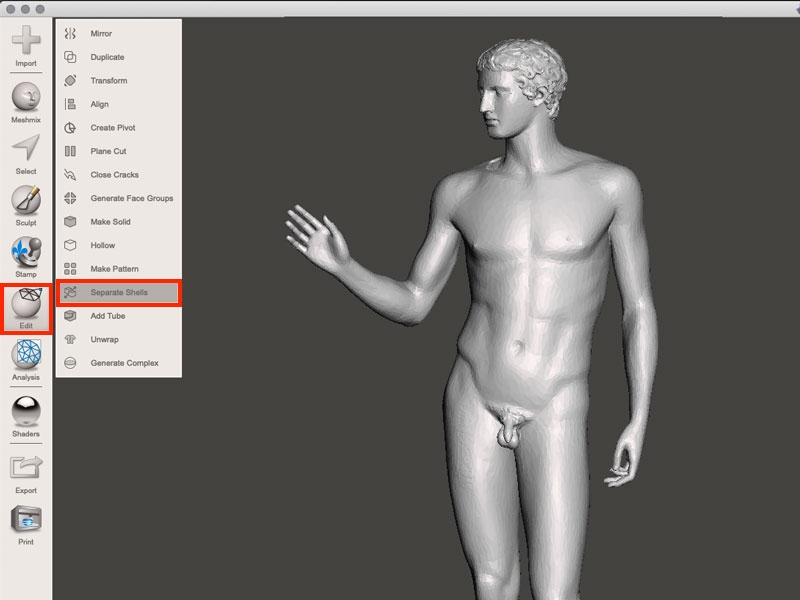Image resolution: width=800 pixels, height=600 pixels.
Task: Click the Export icon
Action: (x=26, y=468)
